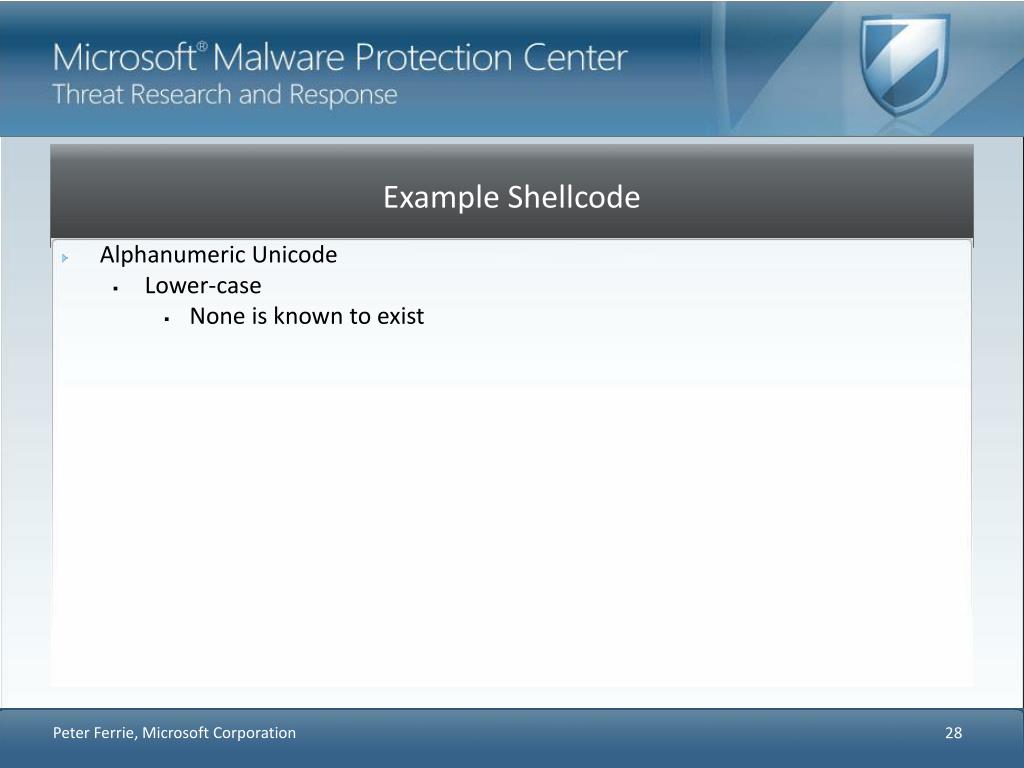Click the dark gray title bar

pos(511,191)
